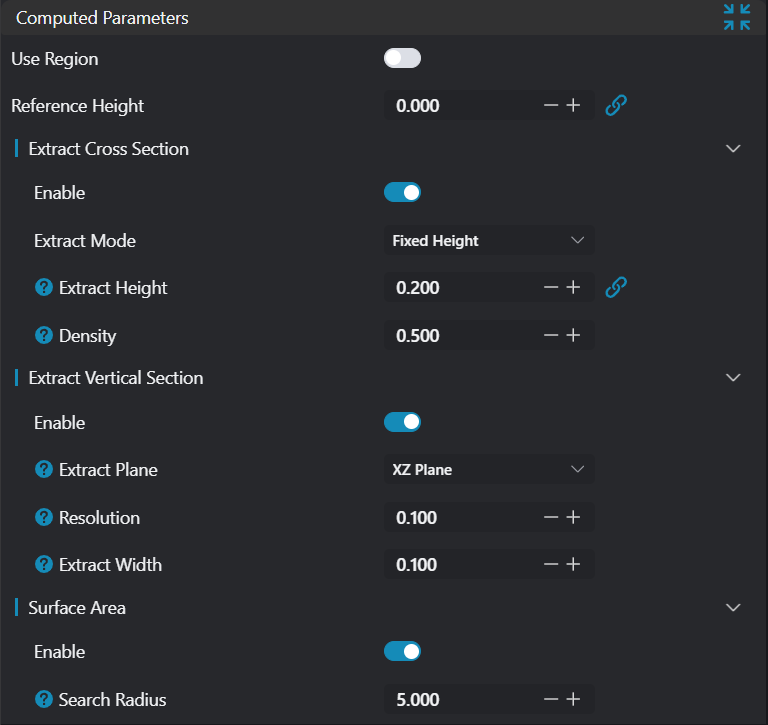Decrease Density with the minus button
Screen dimensions: 768x725
pos(550,336)
